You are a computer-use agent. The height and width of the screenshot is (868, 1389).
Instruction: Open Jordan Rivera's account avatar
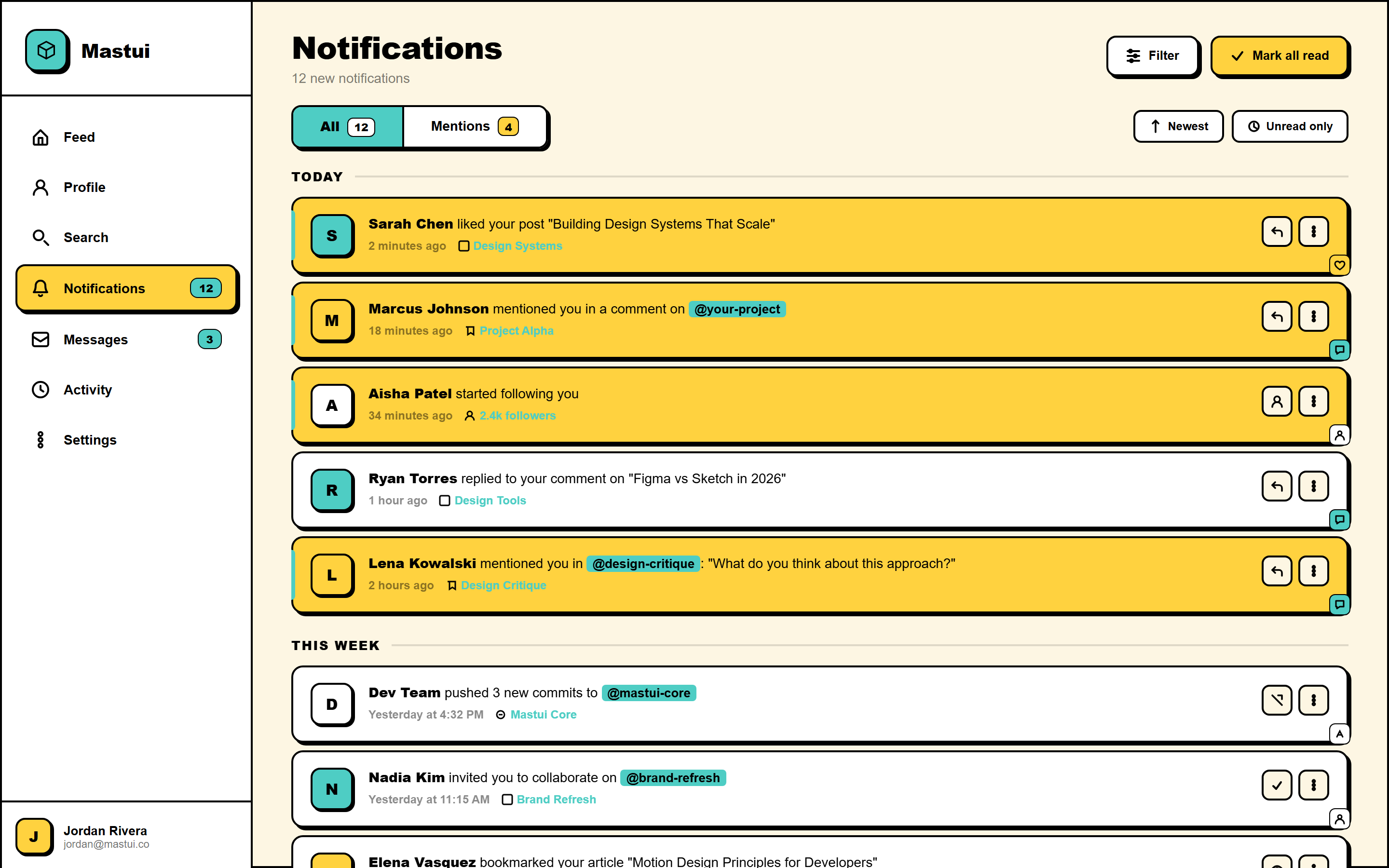point(34,837)
